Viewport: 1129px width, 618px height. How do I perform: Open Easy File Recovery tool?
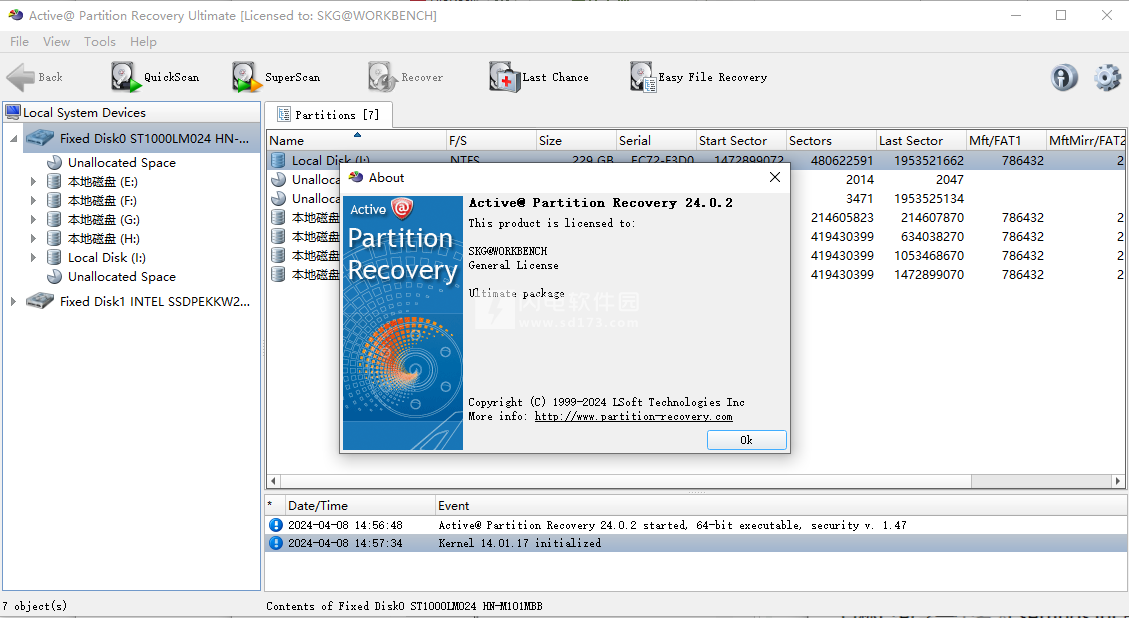tap(698, 77)
